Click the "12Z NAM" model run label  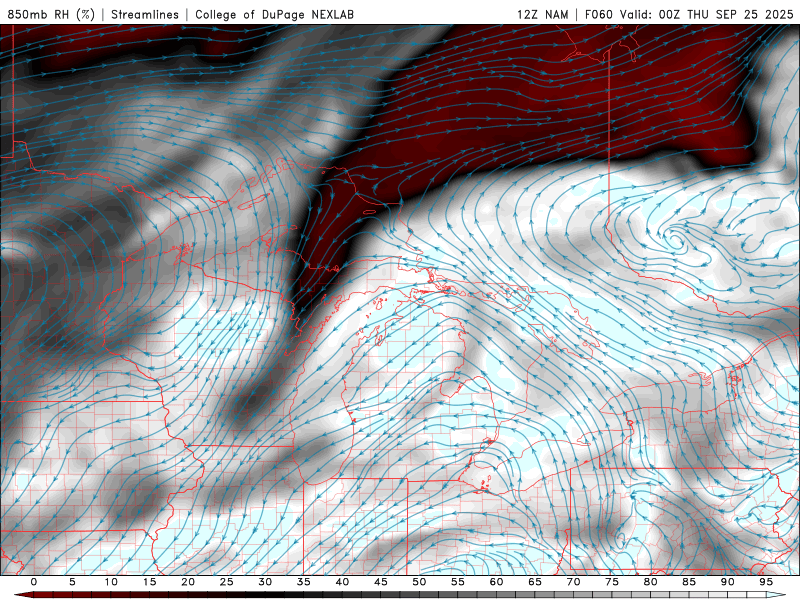pos(542,14)
